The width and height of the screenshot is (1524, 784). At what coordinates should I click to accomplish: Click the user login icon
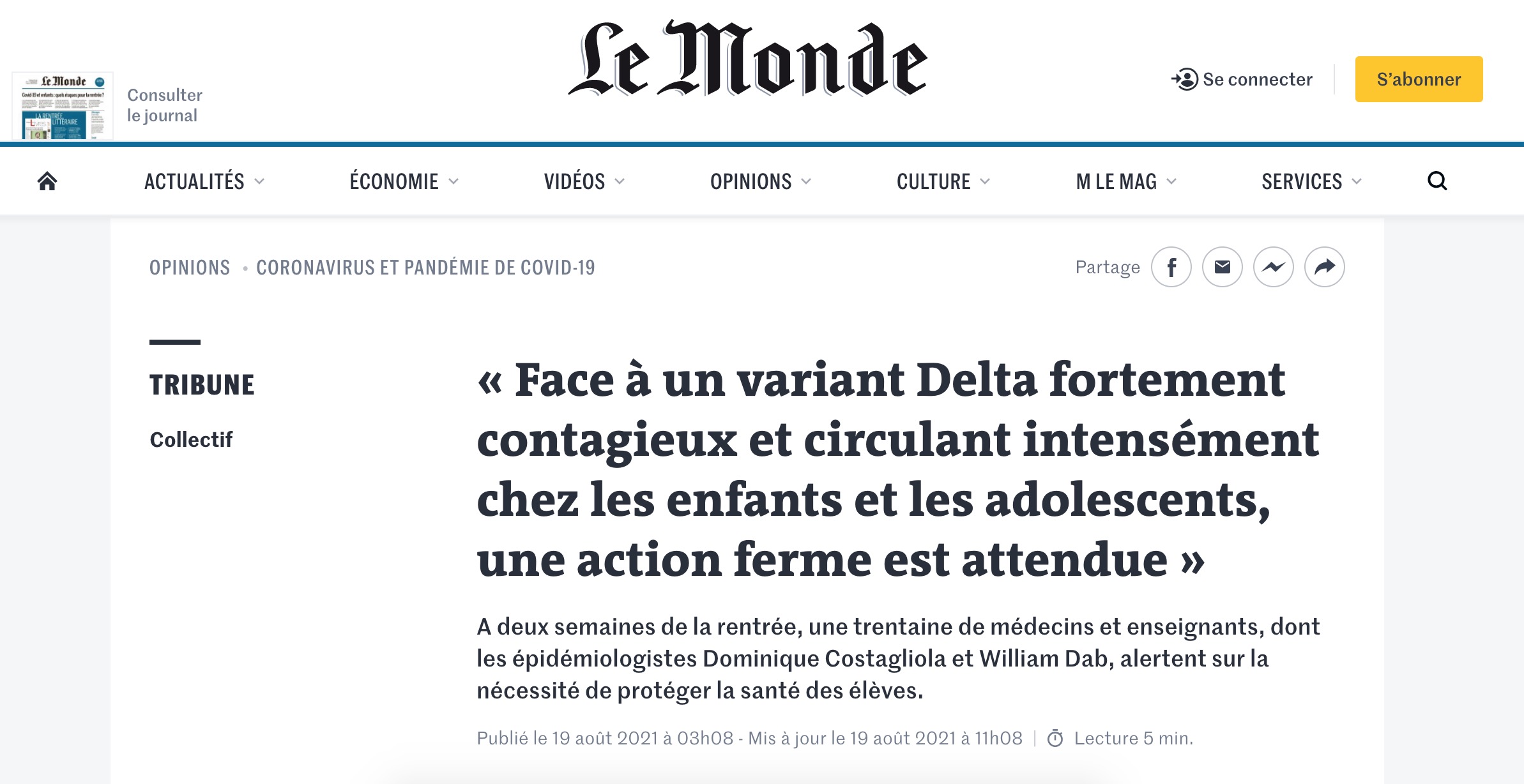pos(1185,79)
